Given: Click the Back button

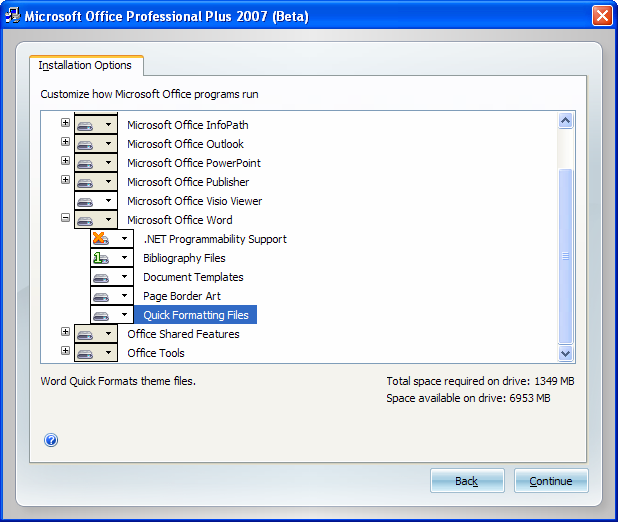Looking at the screenshot, I should pos(467,481).
